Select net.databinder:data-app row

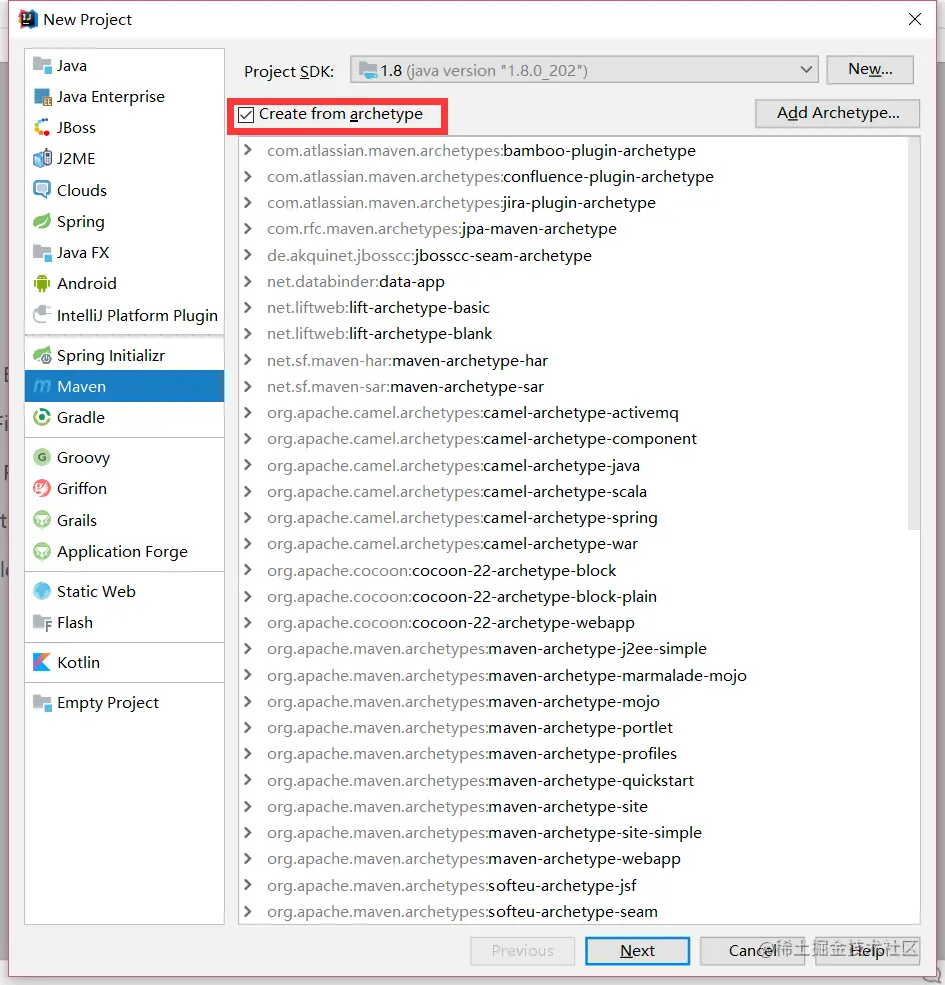(573, 281)
